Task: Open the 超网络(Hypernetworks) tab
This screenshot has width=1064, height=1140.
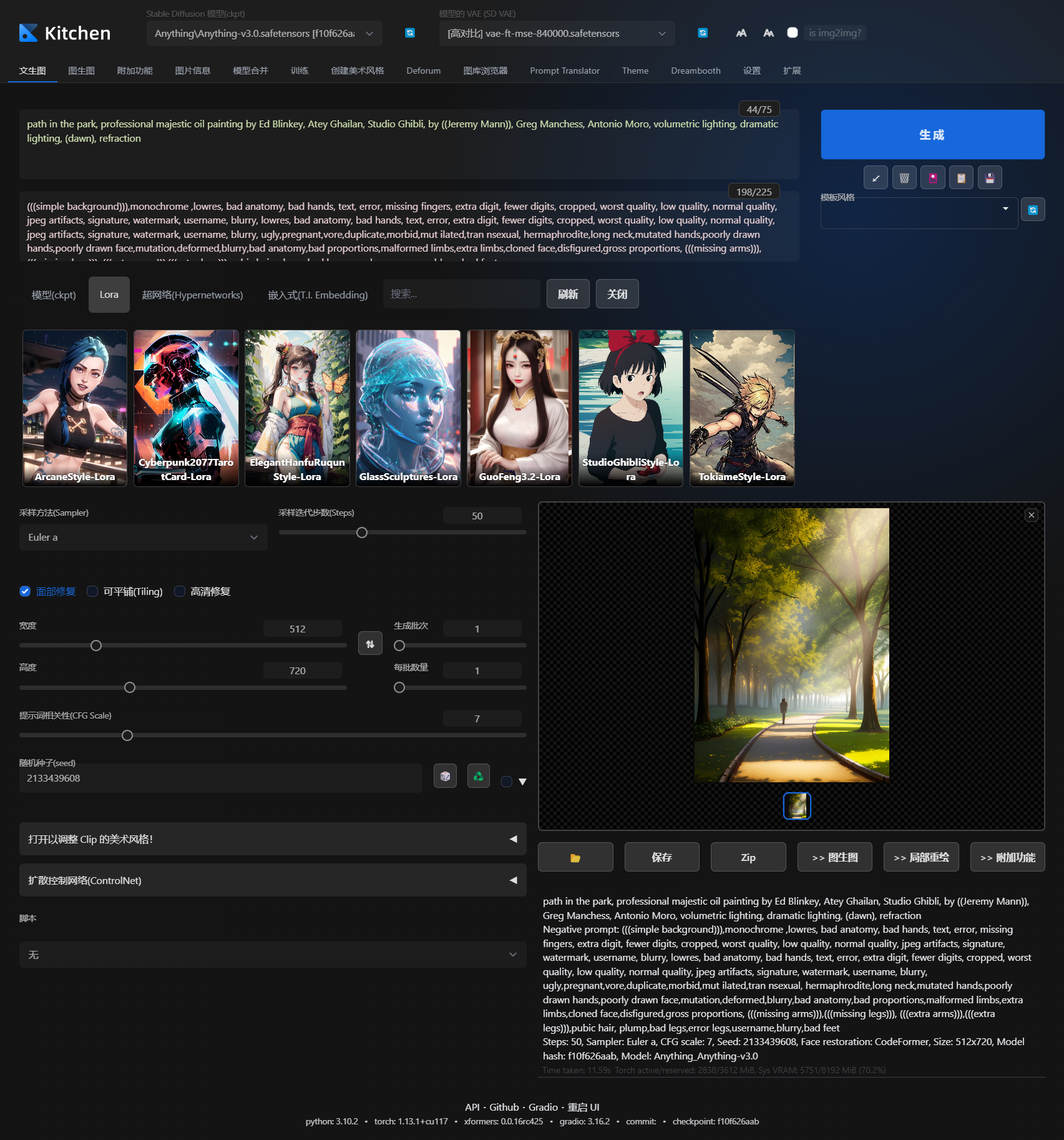Action: click(x=192, y=295)
